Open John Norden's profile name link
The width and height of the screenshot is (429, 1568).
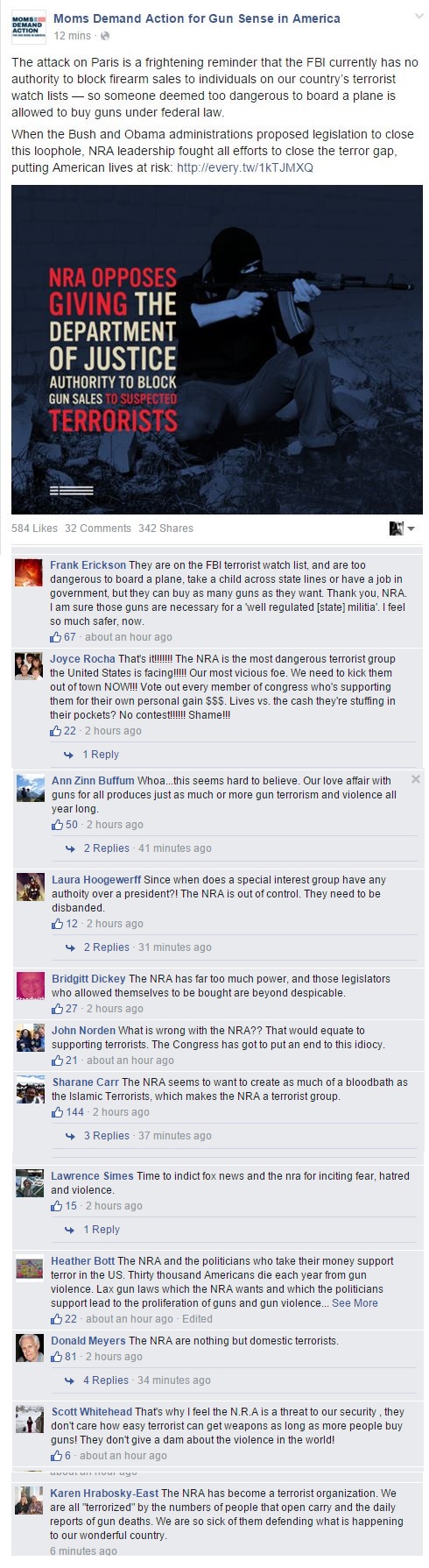point(83,1031)
